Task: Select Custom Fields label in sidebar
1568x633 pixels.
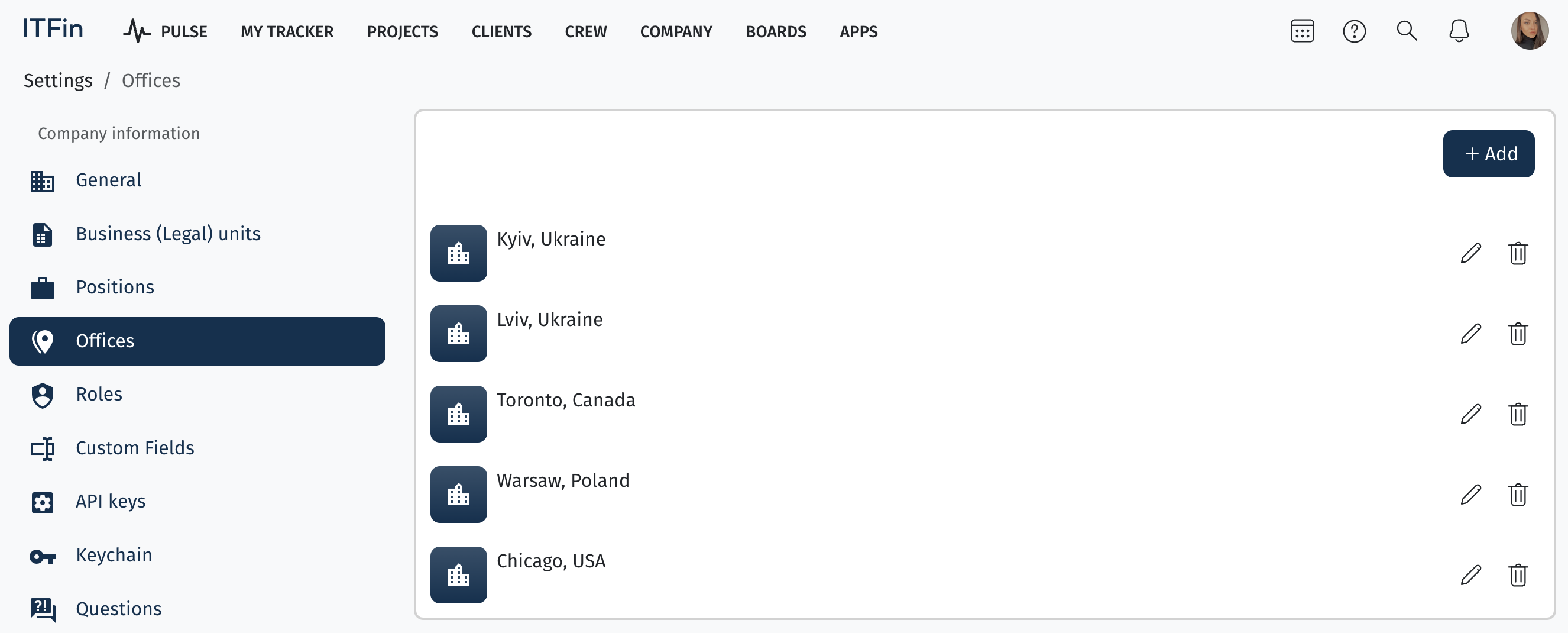Action: click(x=135, y=448)
